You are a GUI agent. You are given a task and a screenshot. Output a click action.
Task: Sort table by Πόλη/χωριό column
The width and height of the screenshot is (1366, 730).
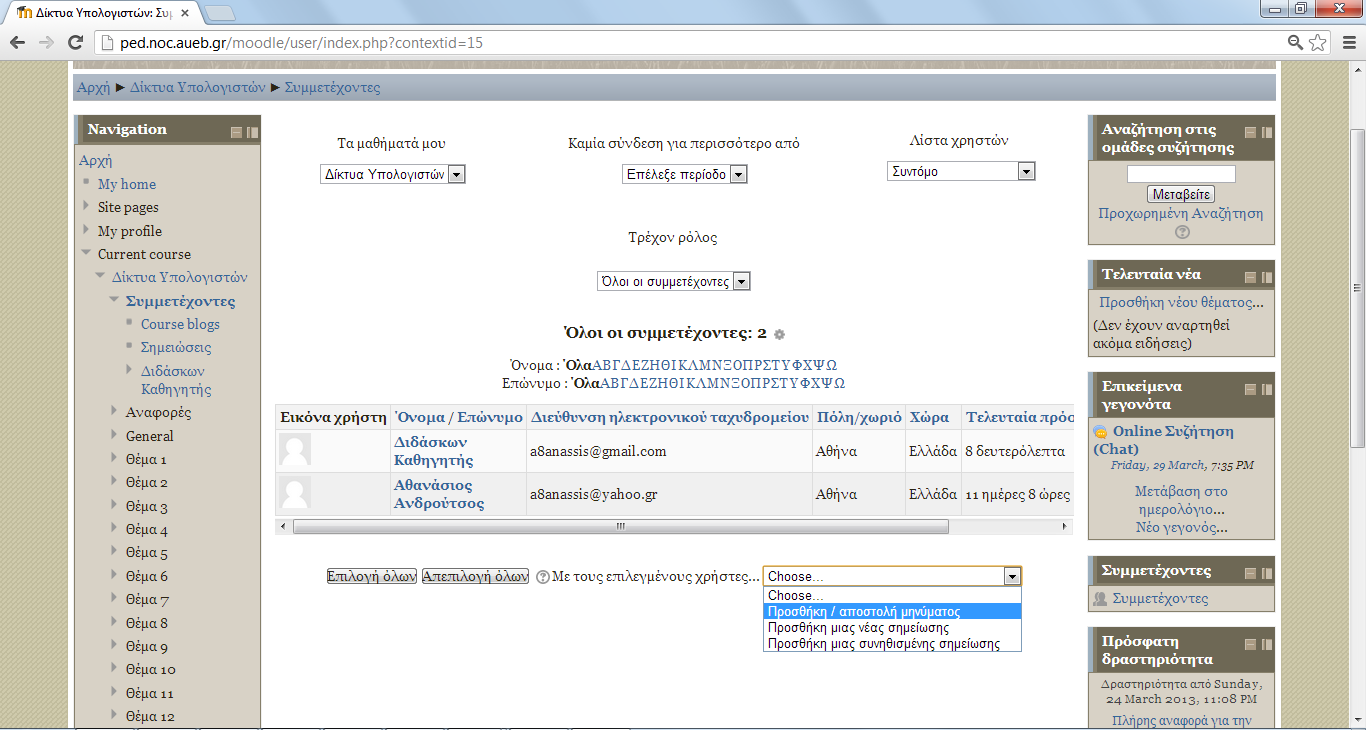(859, 417)
